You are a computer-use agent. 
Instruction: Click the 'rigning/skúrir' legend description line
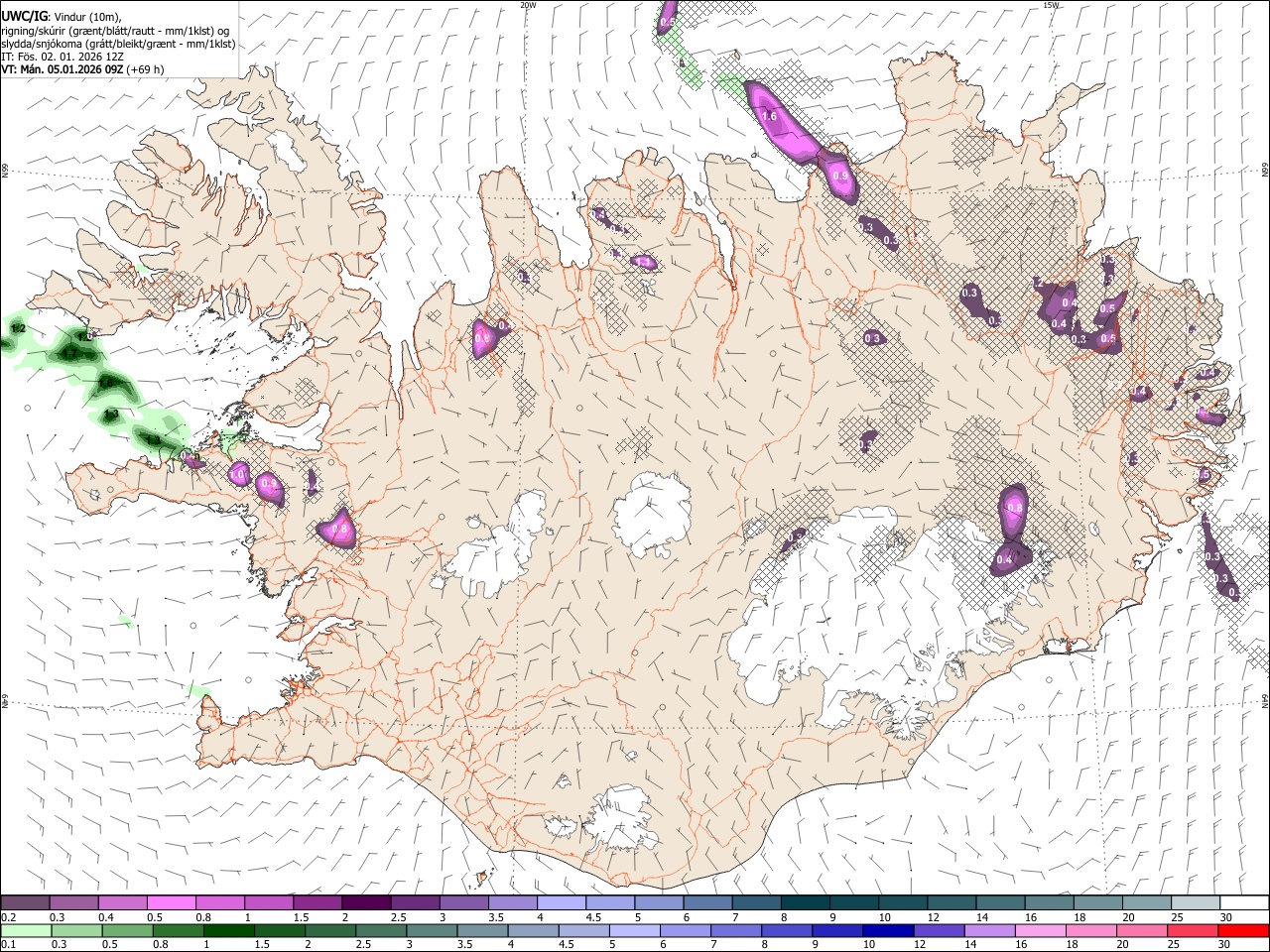[115, 30]
